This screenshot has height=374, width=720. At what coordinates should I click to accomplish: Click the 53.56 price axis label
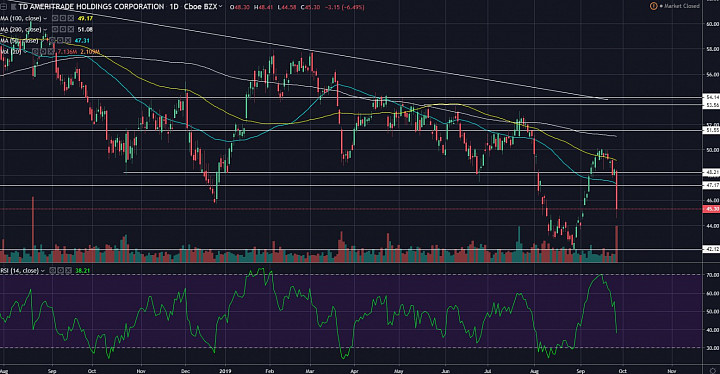(711, 105)
